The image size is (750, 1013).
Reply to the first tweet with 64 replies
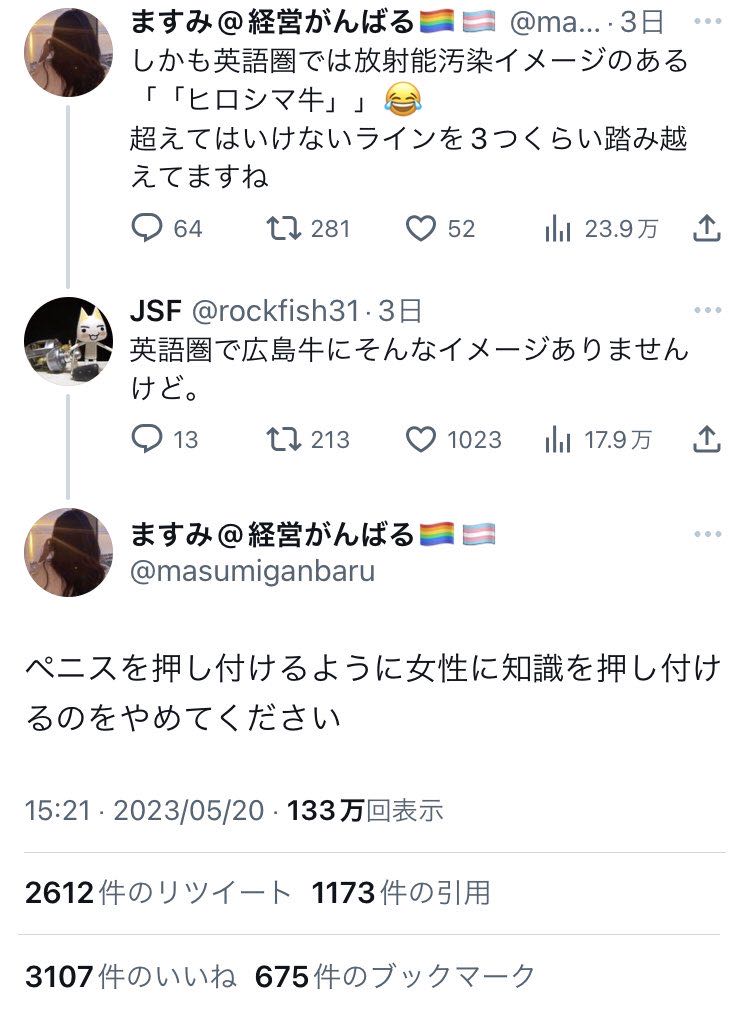pyautogui.click(x=148, y=229)
